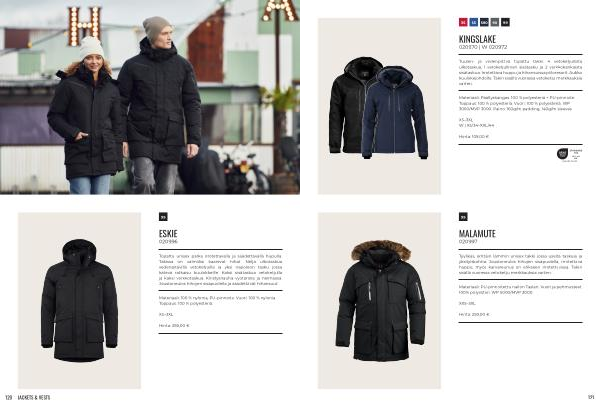600x407 pixels.
Task: Click the Kingslake jackets product image
Action: (x=379, y=106)
